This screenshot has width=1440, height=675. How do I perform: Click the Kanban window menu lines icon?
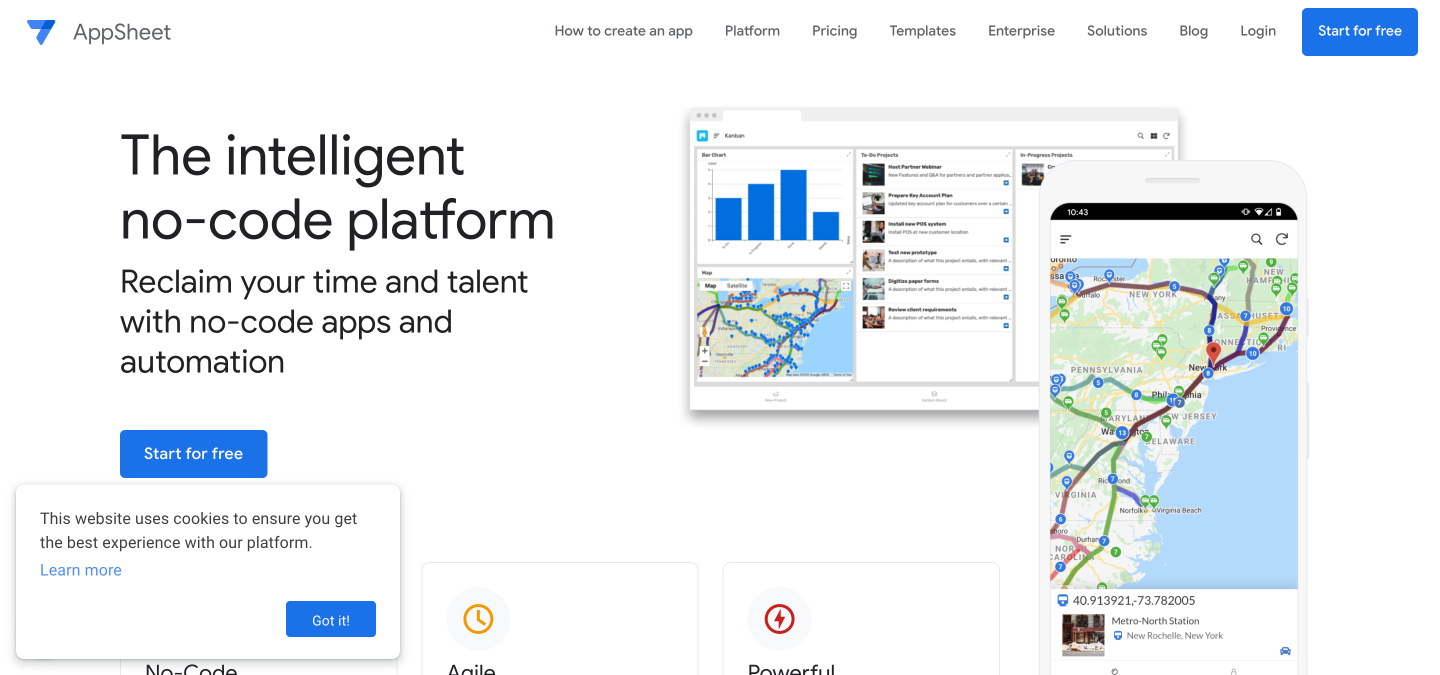tap(716, 135)
